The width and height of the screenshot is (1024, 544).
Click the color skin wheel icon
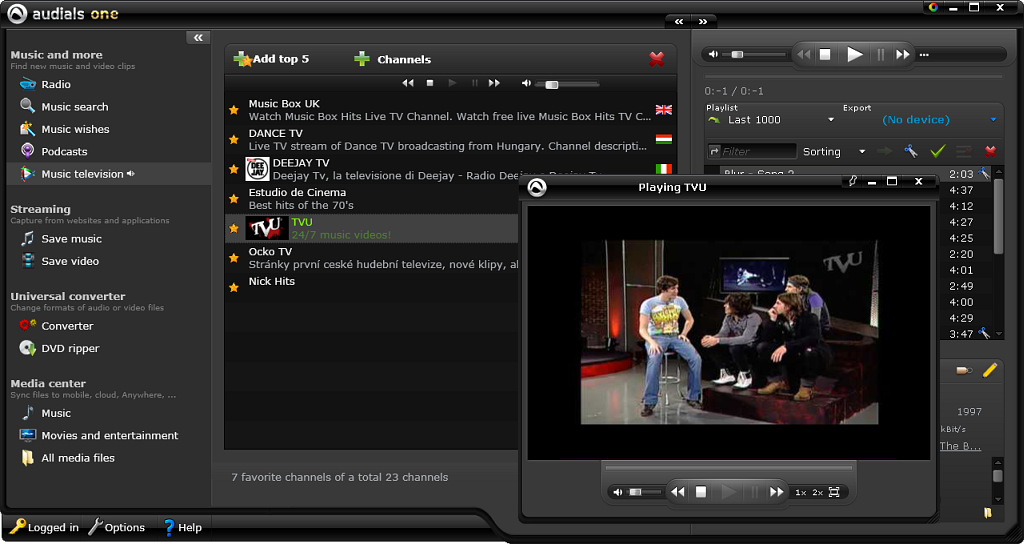point(934,7)
